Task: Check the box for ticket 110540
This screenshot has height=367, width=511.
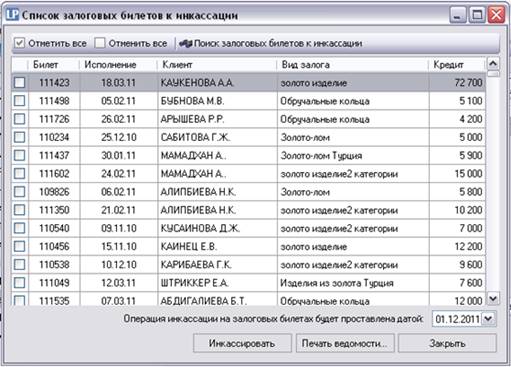Action: 20,228
